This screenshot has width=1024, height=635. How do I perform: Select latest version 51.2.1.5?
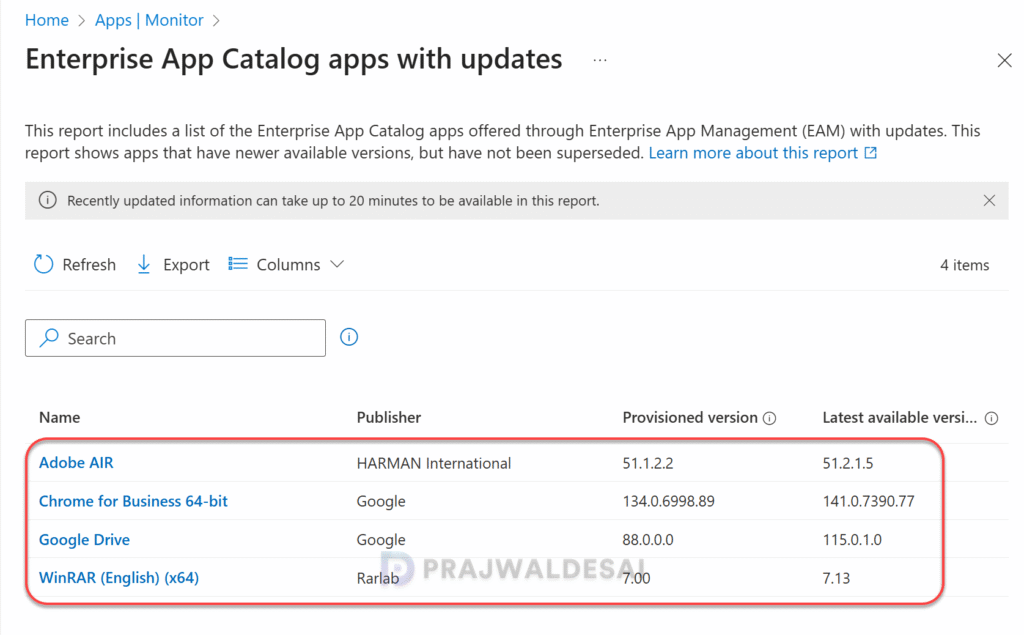[x=848, y=463]
